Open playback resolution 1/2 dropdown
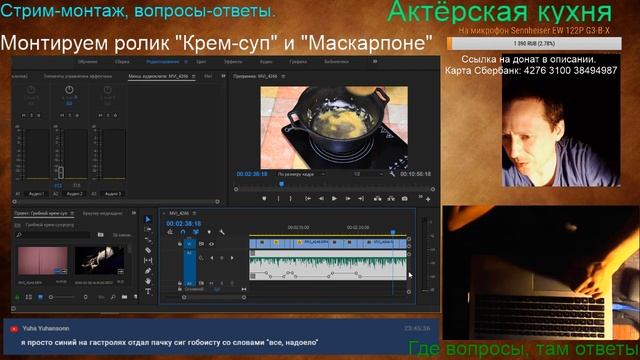This screenshot has width=640, height=360. (x=368, y=174)
